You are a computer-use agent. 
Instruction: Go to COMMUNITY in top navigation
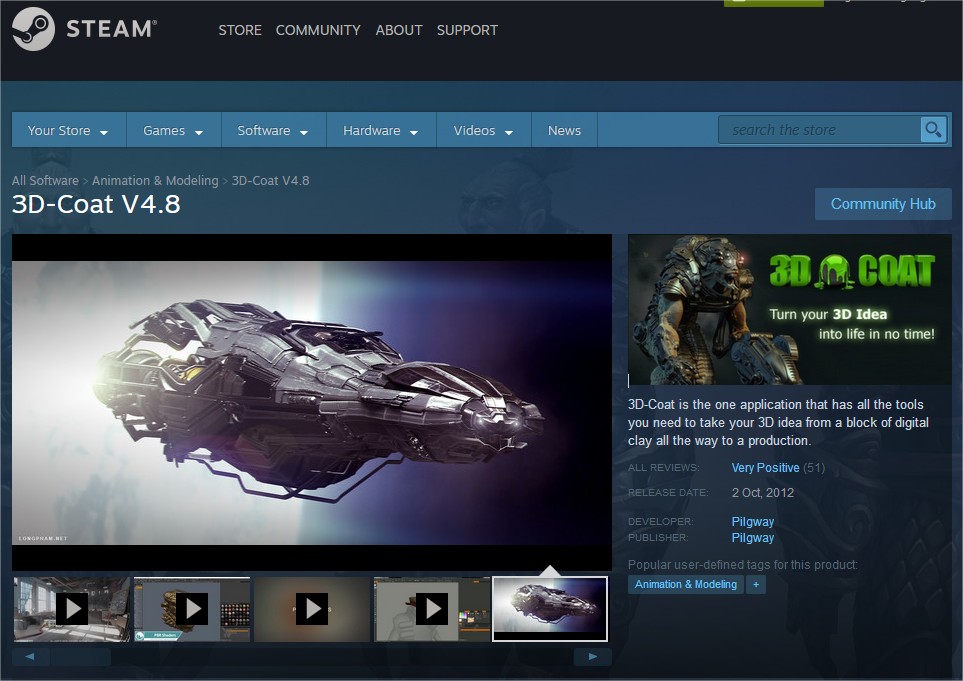click(x=318, y=30)
